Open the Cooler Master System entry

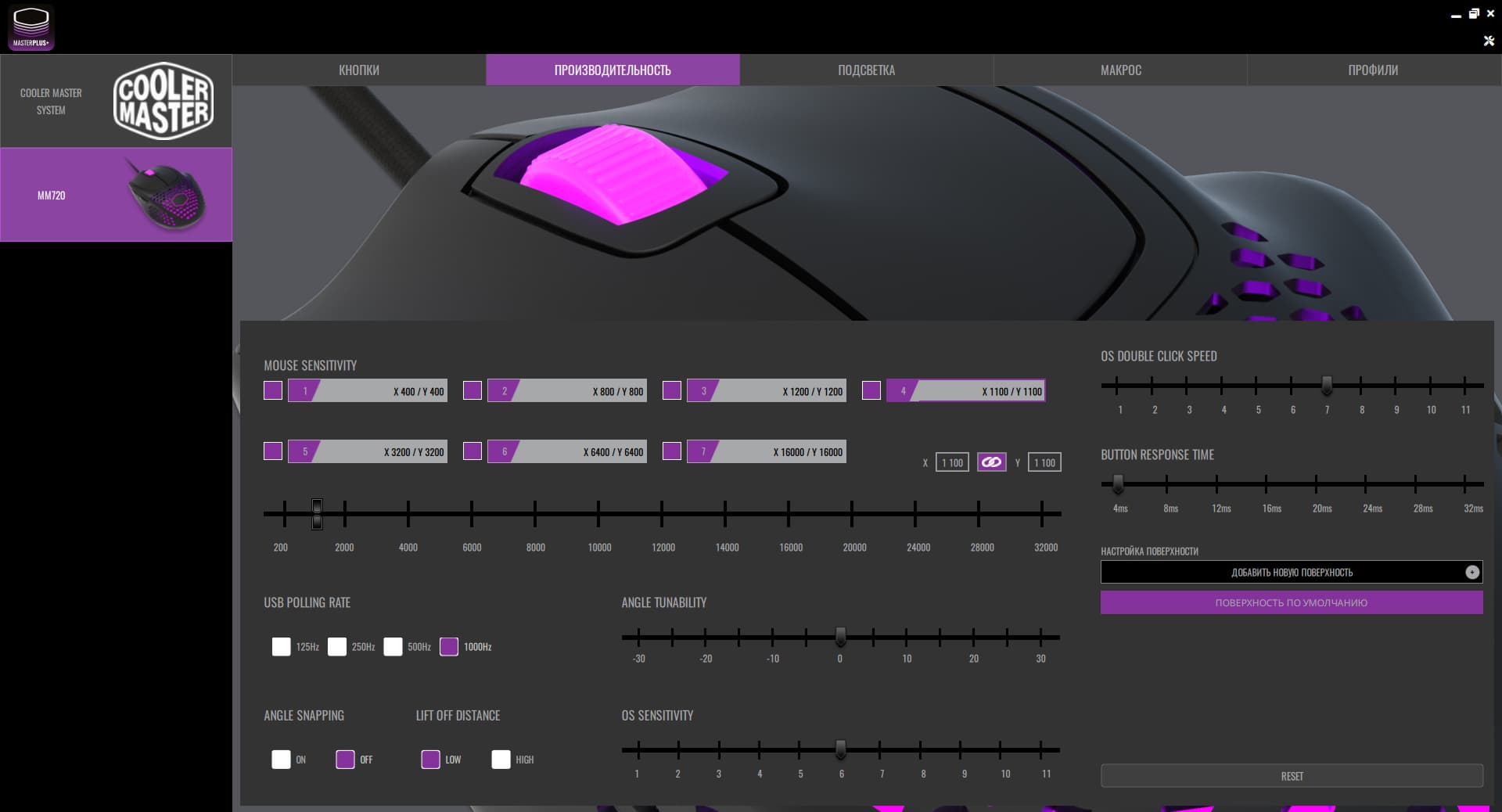point(116,101)
